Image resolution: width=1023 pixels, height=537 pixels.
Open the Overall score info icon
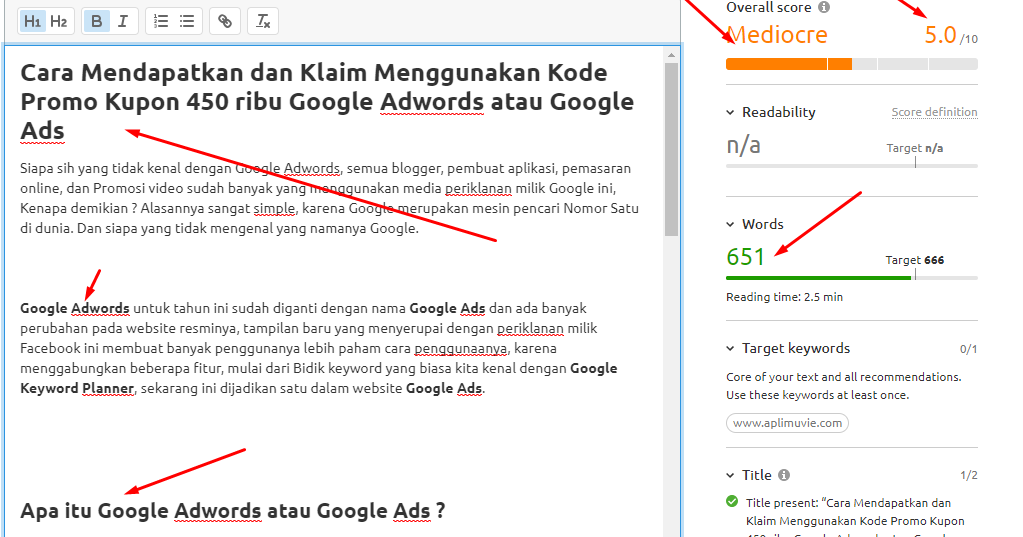coord(824,7)
